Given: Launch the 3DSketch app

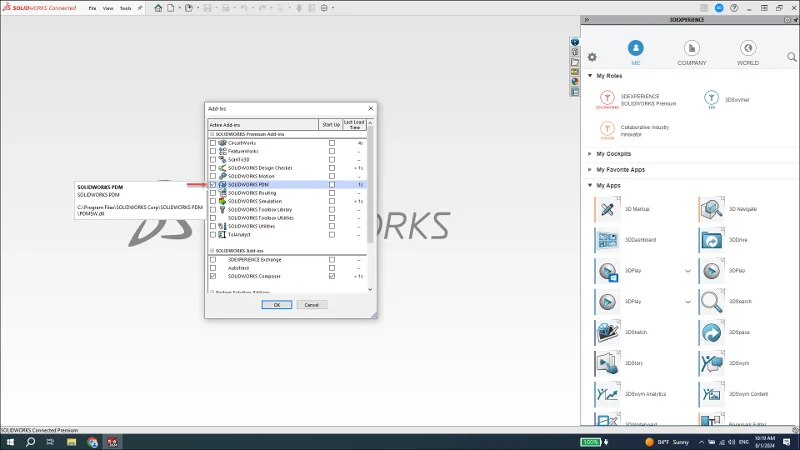Looking at the screenshot, I should pos(607,332).
